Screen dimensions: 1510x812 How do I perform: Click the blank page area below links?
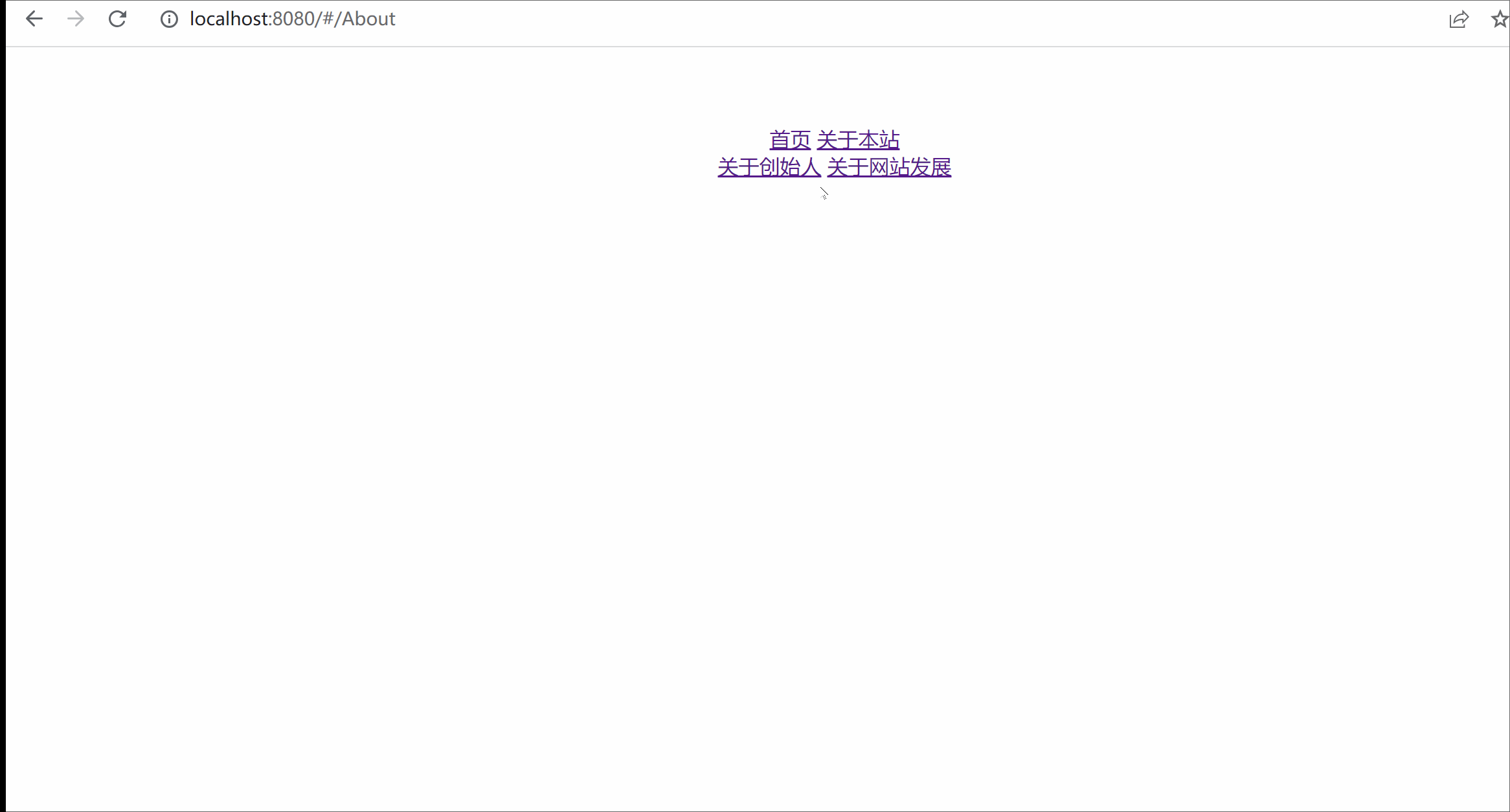pyautogui.click(x=758, y=453)
